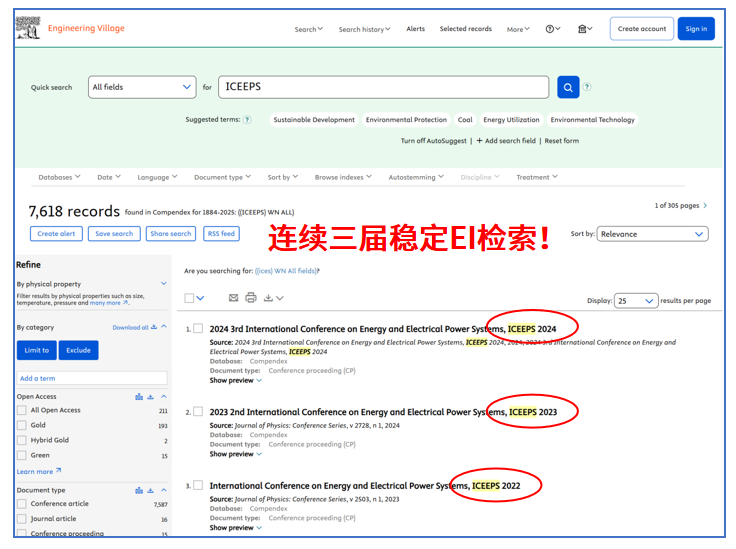Open the Date filter menu
Viewport: 736px width, 549px height.
(x=109, y=177)
